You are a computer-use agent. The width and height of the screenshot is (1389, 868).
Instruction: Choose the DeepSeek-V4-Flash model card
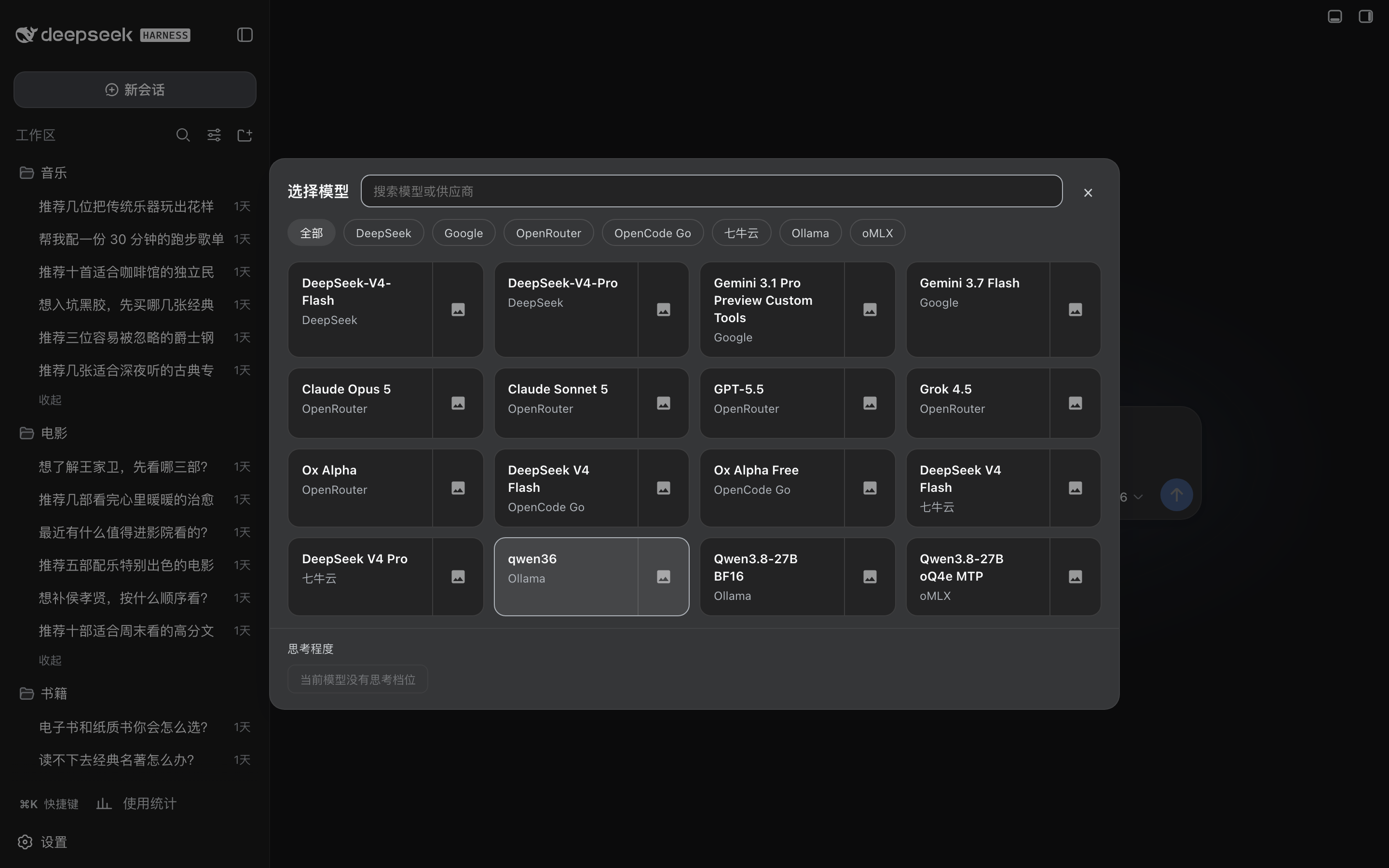(360, 310)
